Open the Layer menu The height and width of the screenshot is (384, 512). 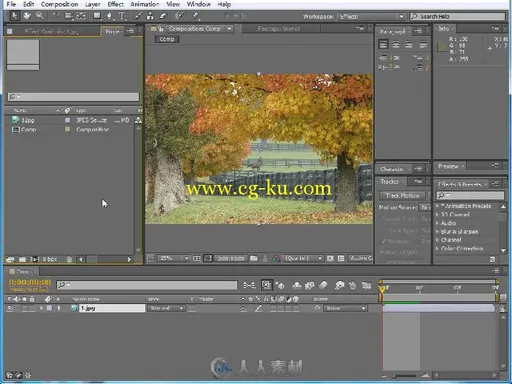(92, 4)
